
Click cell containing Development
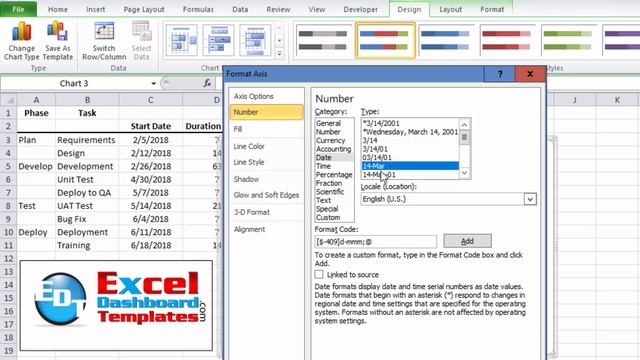pos(87,167)
